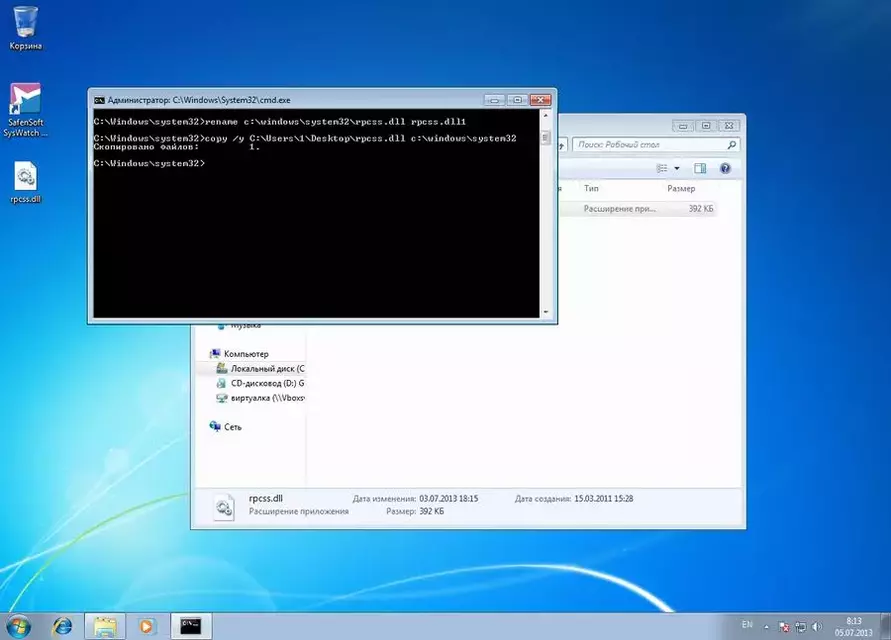Click the cmd vertical scrollbar thumb

tap(546, 138)
